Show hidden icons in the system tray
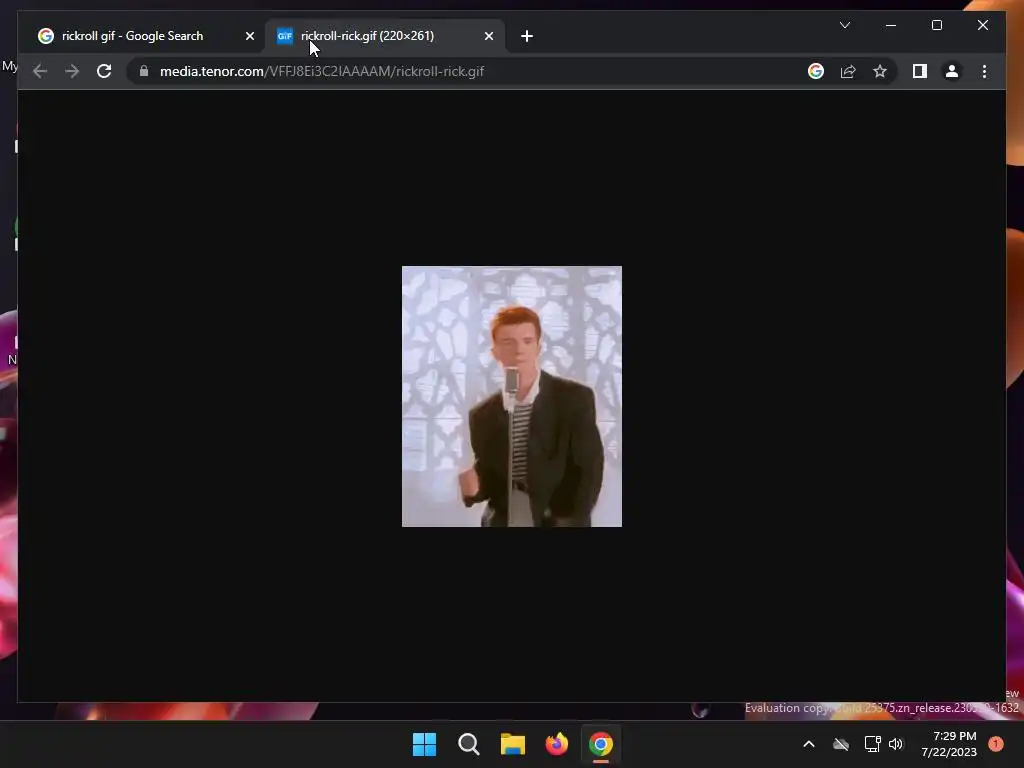The height and width of the screenshot is (768, 1024). (808, 744)
